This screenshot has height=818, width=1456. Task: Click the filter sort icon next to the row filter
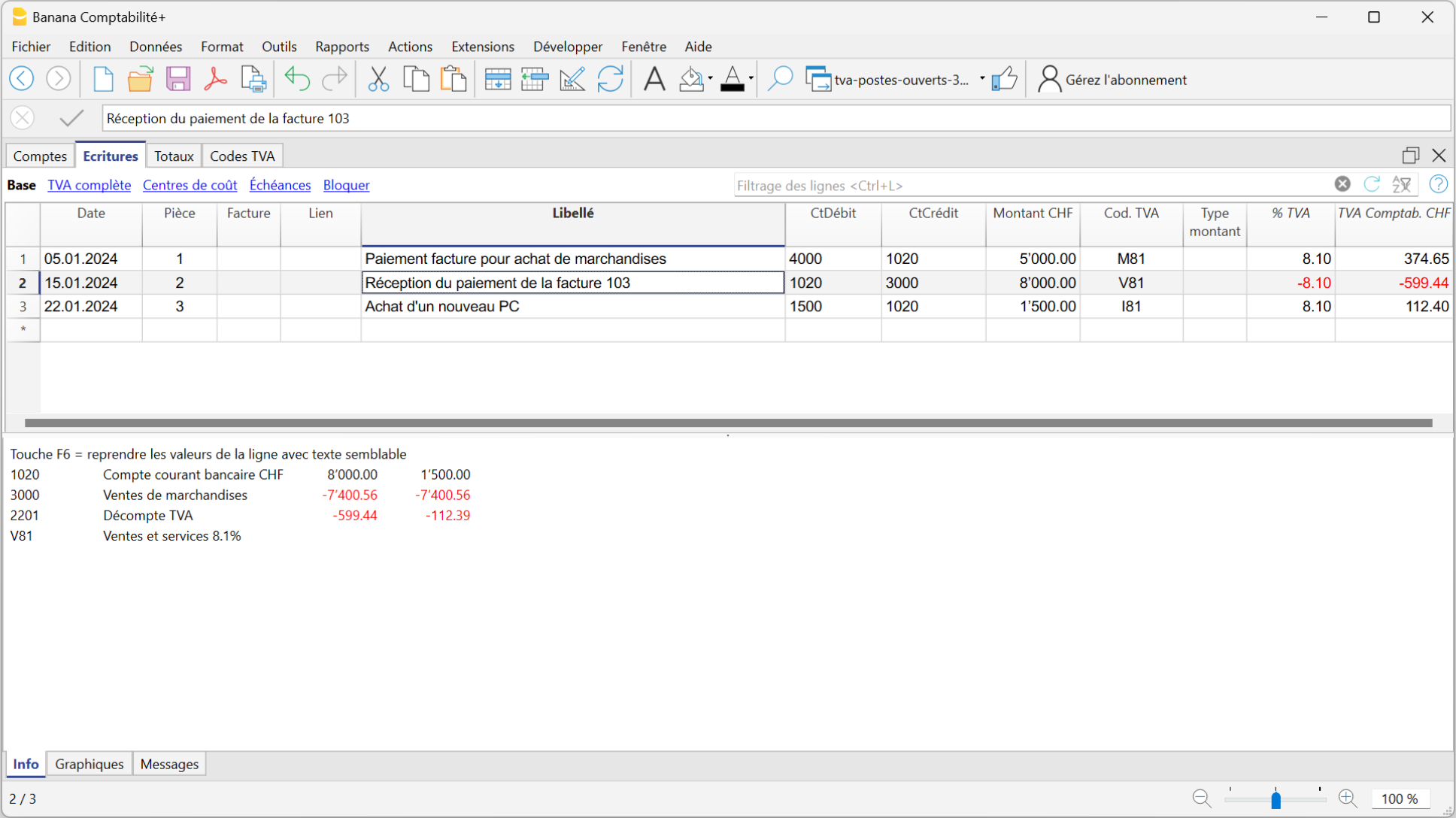point(1401,185)
